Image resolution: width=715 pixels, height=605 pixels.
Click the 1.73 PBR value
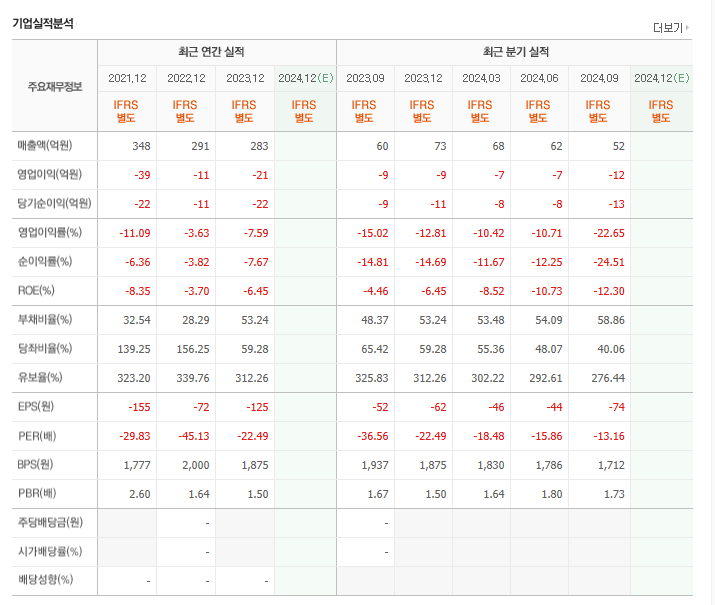coord(614,494)
